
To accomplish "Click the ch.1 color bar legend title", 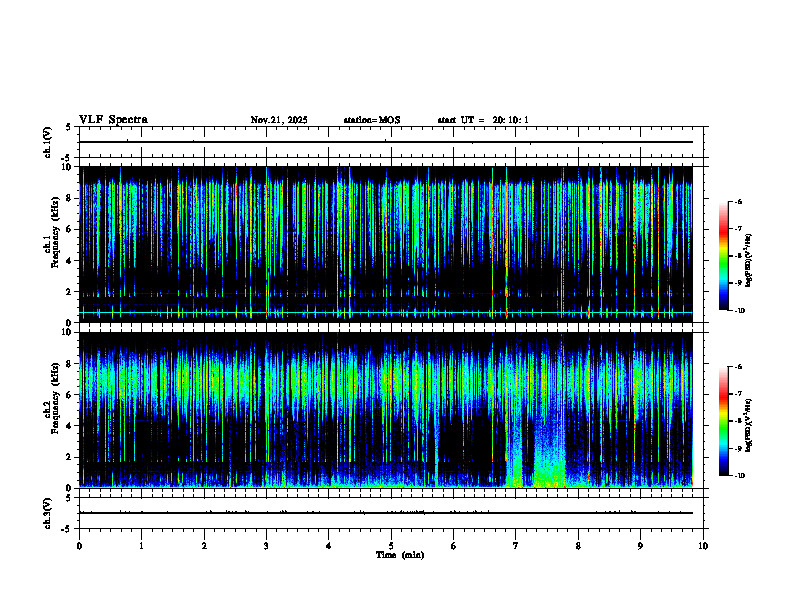I will [748, 260].
